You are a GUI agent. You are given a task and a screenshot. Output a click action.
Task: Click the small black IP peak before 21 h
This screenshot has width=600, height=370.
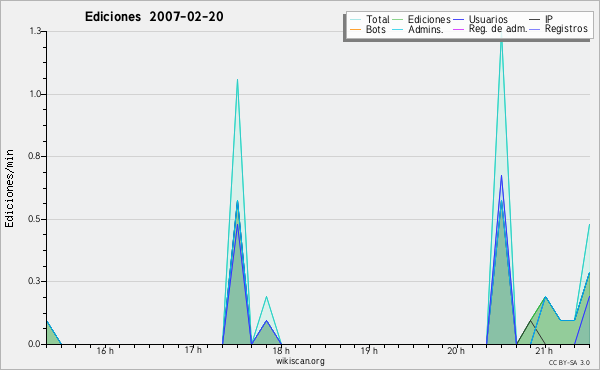point(531,321)
